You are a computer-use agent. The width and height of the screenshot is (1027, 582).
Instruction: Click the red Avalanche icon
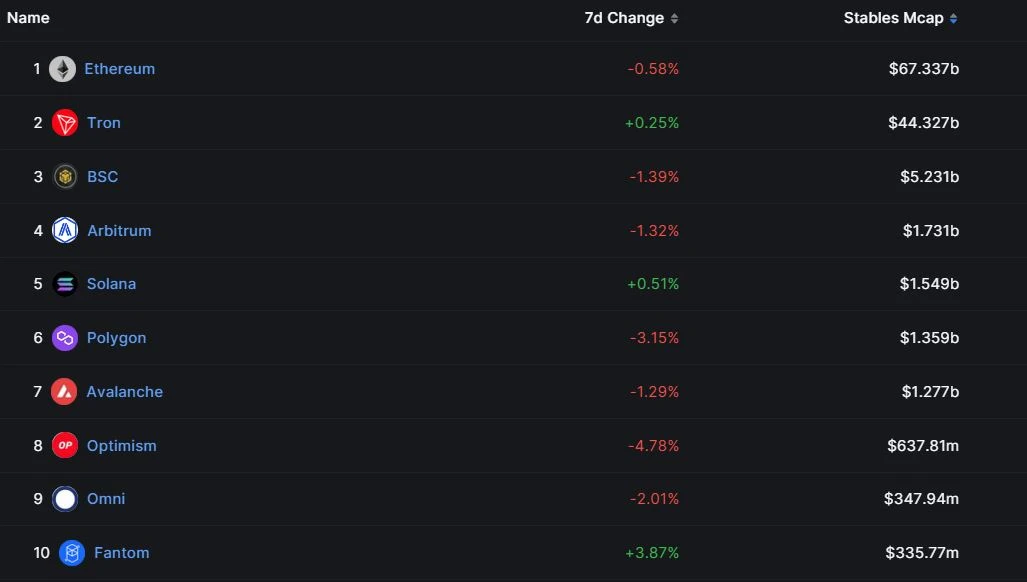[65, 392]
